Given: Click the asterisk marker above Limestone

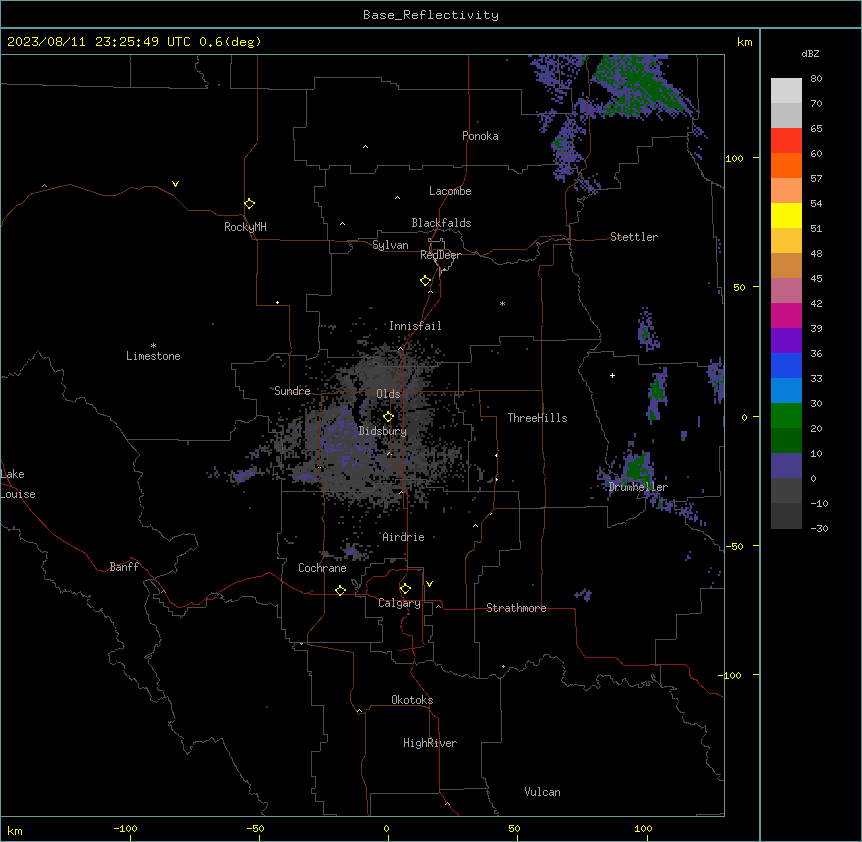Looking at the screenshot, I should click(x=153, y=346).
